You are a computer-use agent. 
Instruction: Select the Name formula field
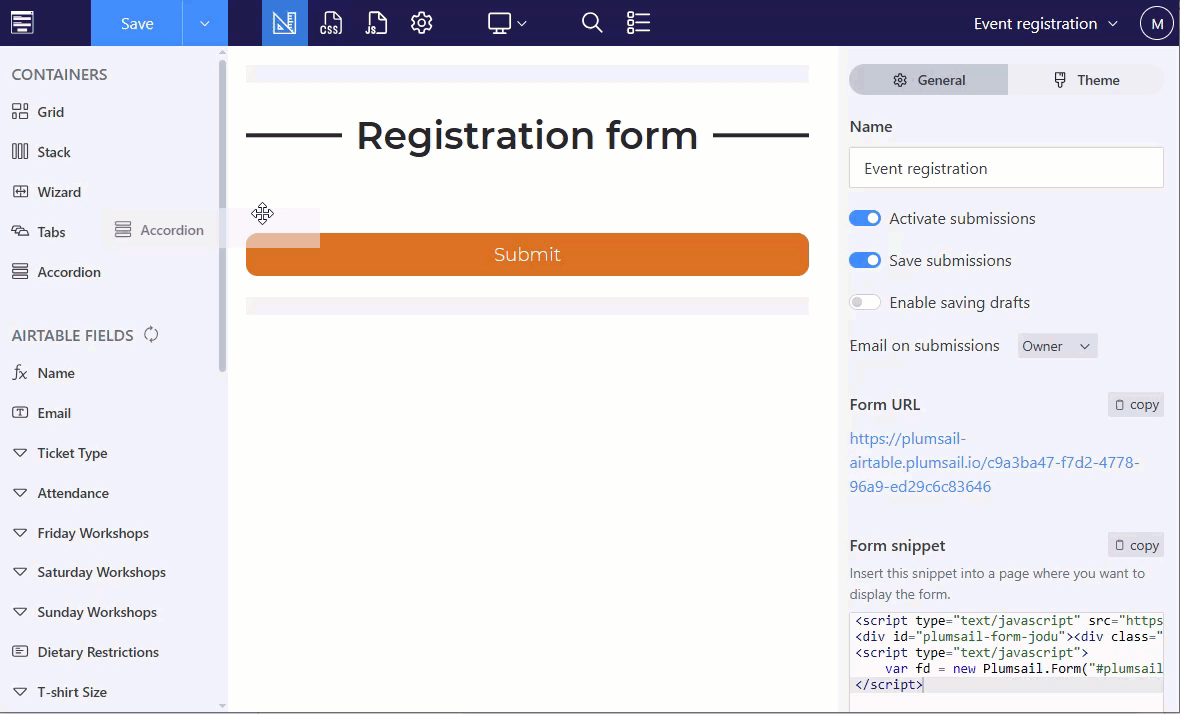43,373
